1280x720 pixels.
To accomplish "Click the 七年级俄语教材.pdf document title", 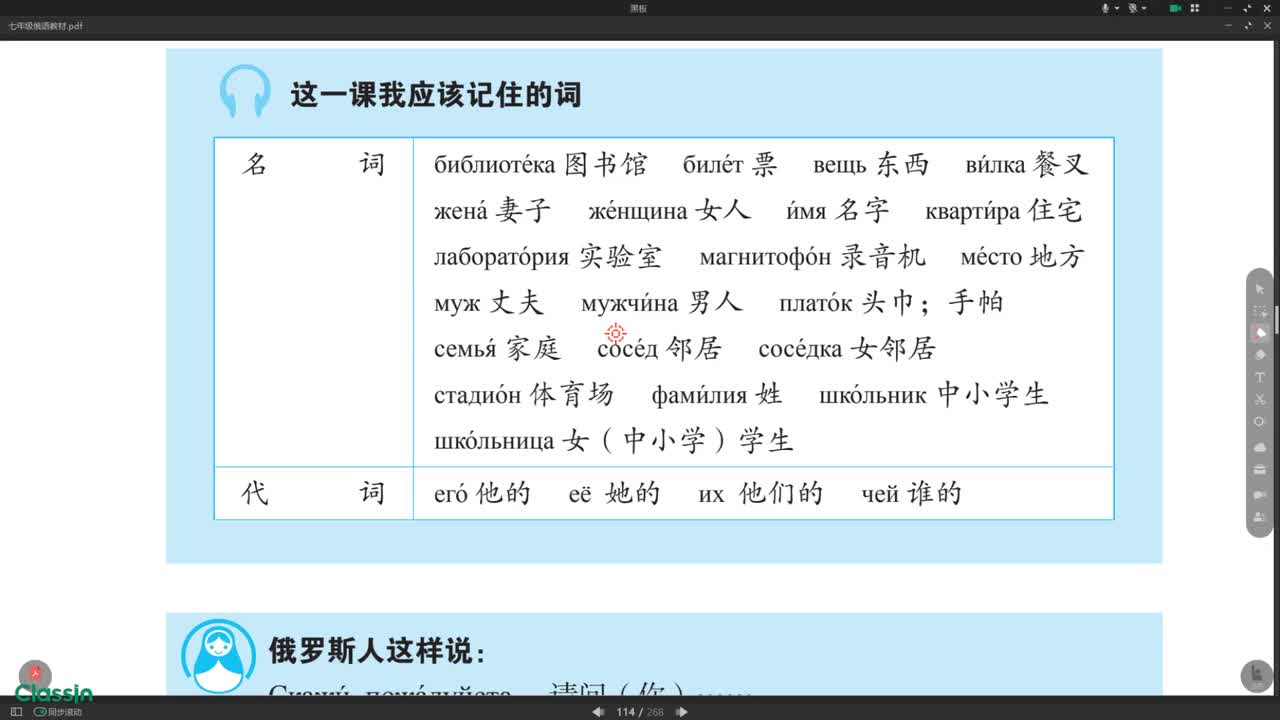I will (x=45, y=26).
